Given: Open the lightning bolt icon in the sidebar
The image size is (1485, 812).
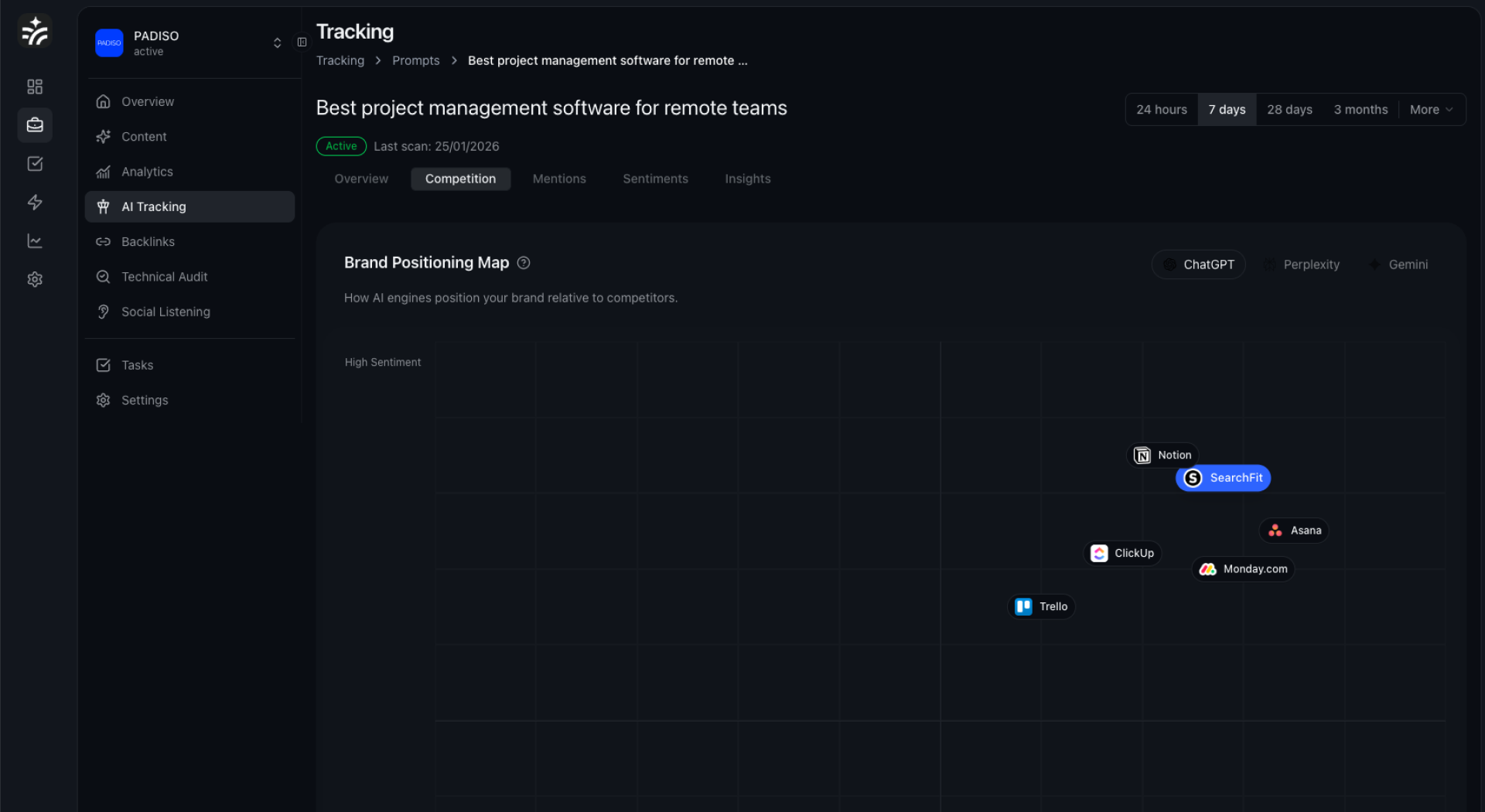Looking at the screenshot, I should pyautogui.click(x=35, y=202).
